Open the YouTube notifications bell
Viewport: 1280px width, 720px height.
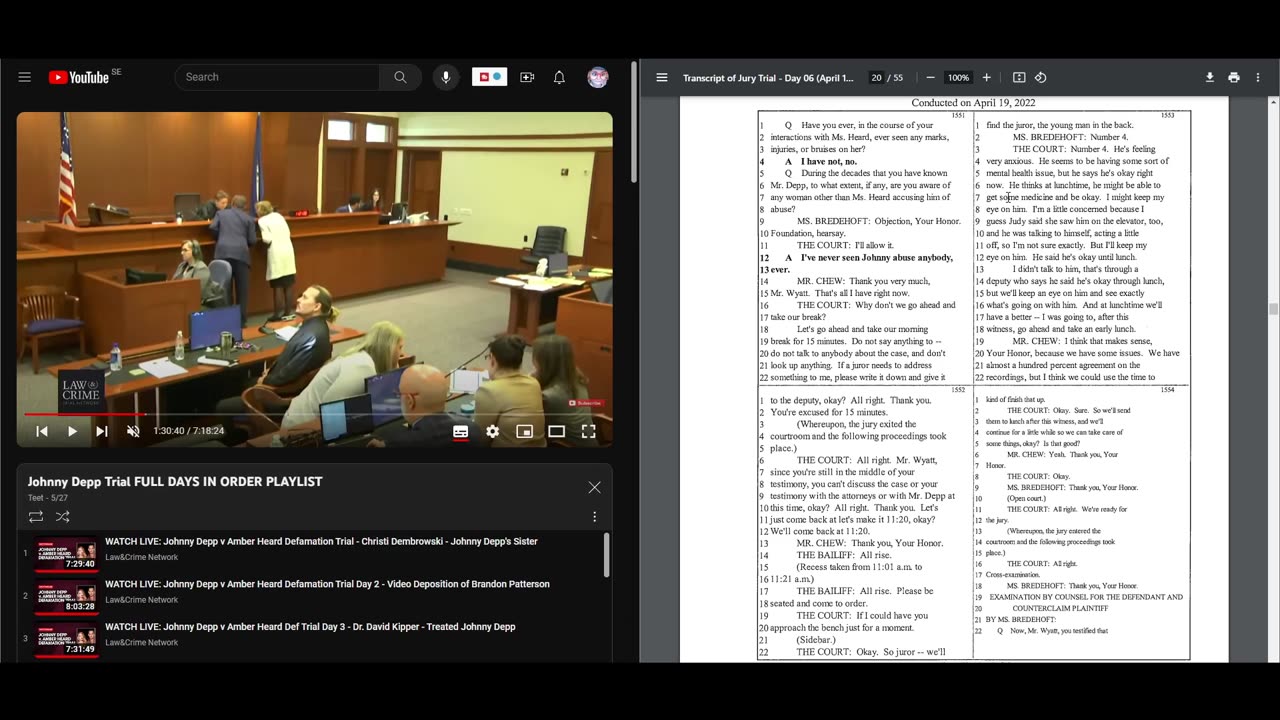pyautogui.click(x=560, y=77)
